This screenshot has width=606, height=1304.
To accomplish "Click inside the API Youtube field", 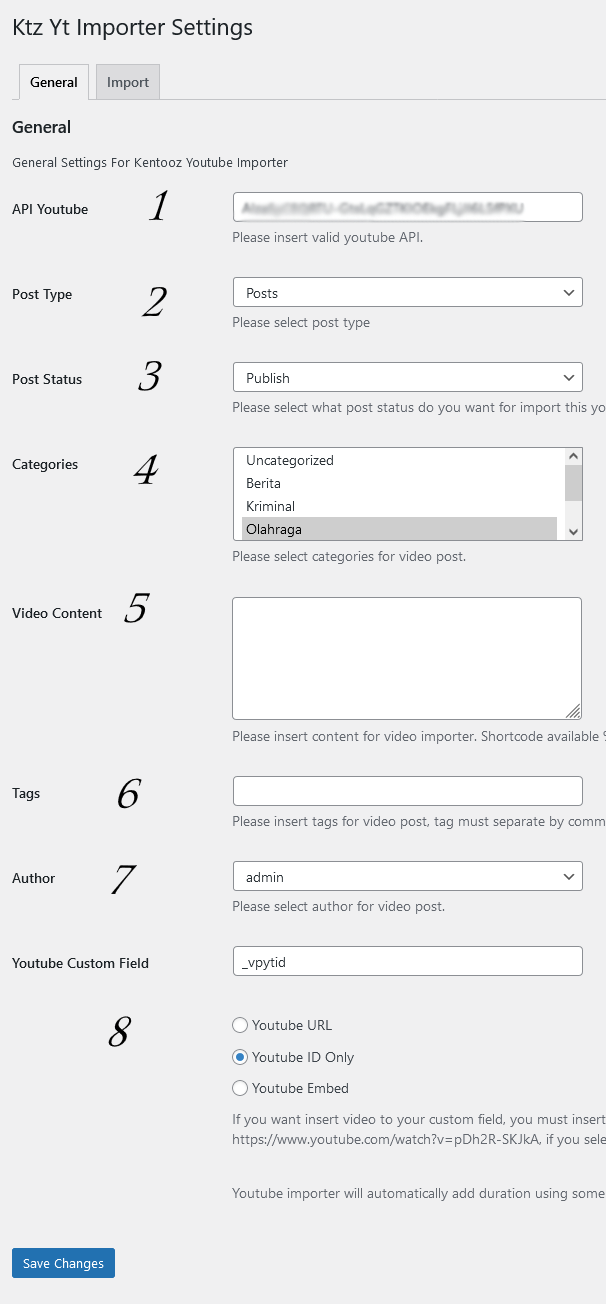I will tap(407, 206).
